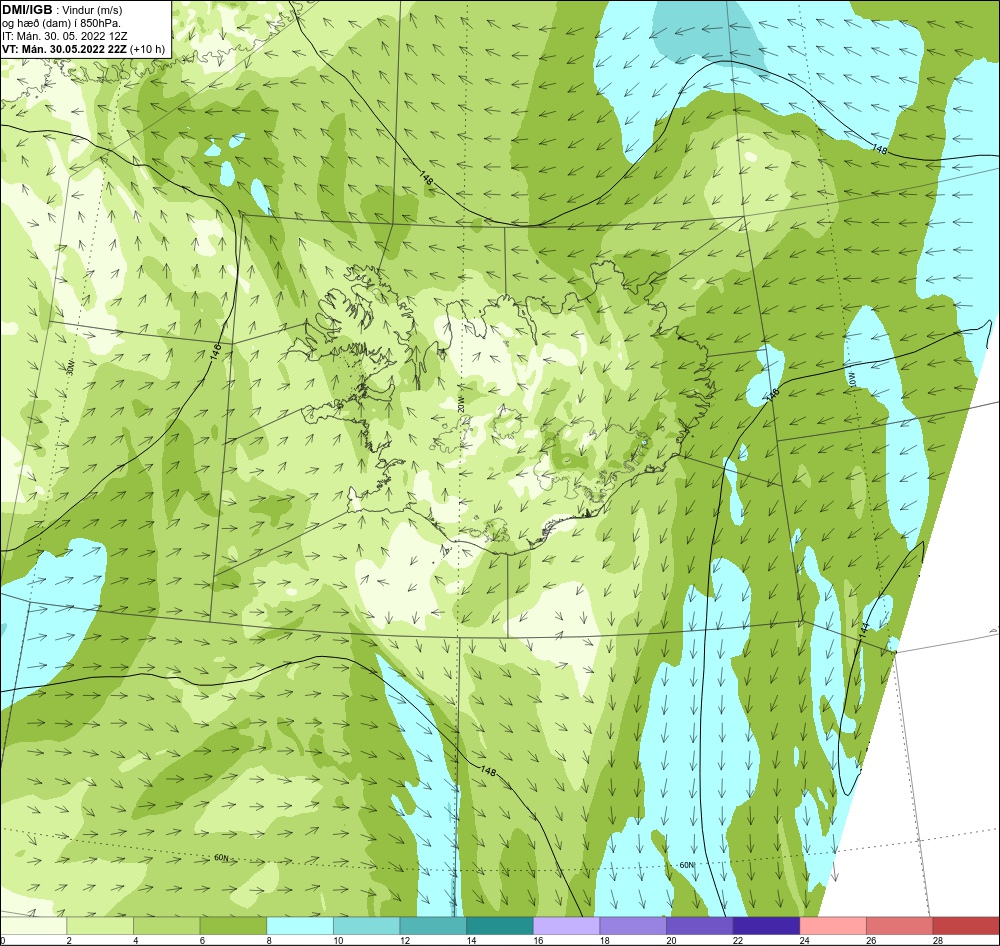Pick the 12–14 m/s teal swatch
The width and height of the screenshot is (1000, 946).
433,926
